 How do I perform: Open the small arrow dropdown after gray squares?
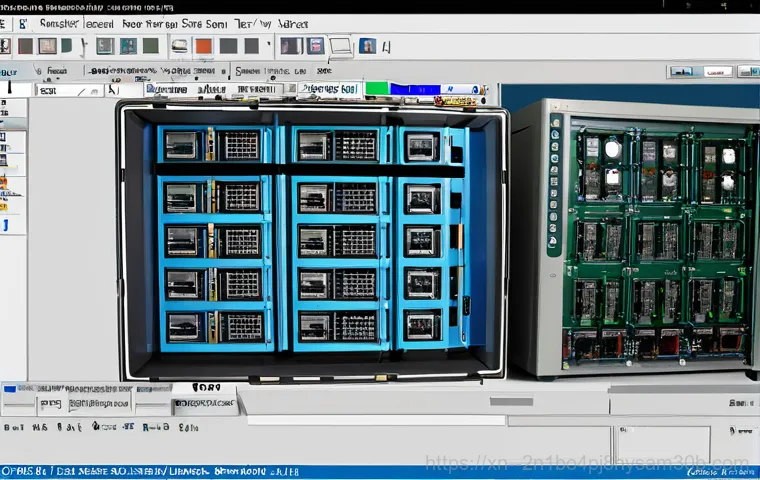pyautogui.click(x=269, y=44)
